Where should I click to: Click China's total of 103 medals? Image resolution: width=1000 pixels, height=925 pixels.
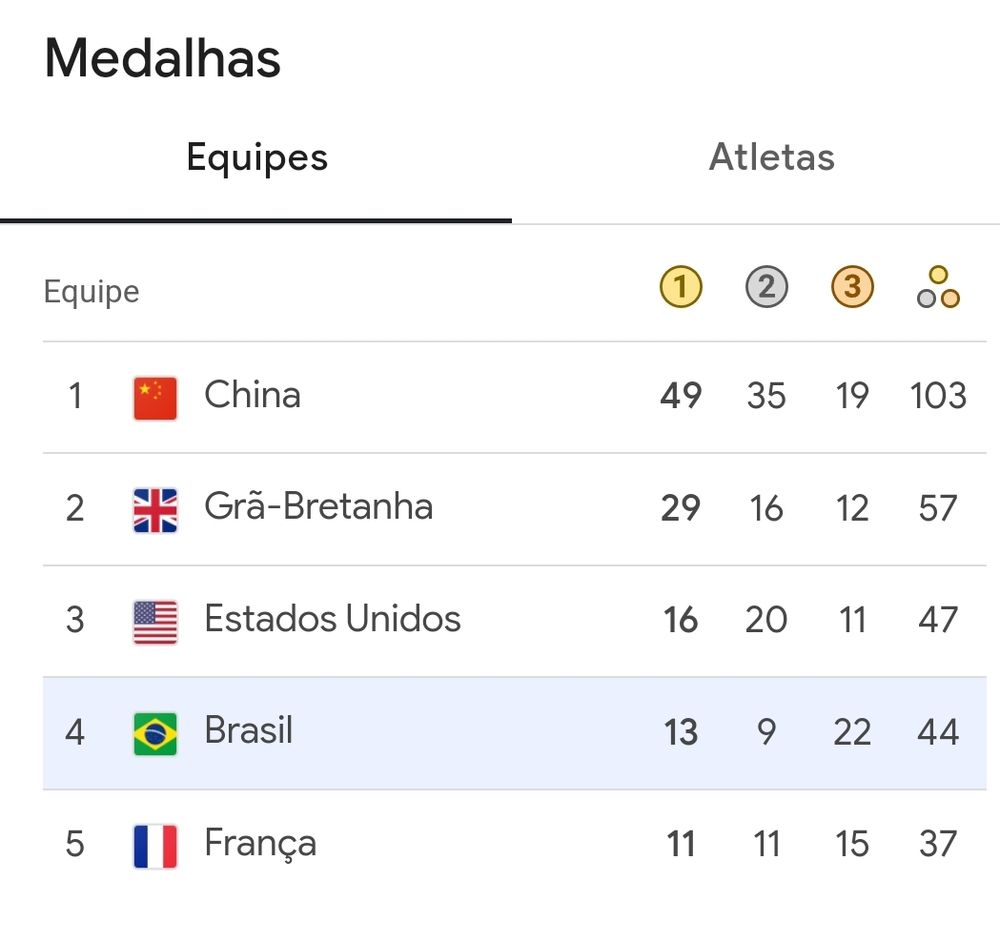[x=938, y=396]
